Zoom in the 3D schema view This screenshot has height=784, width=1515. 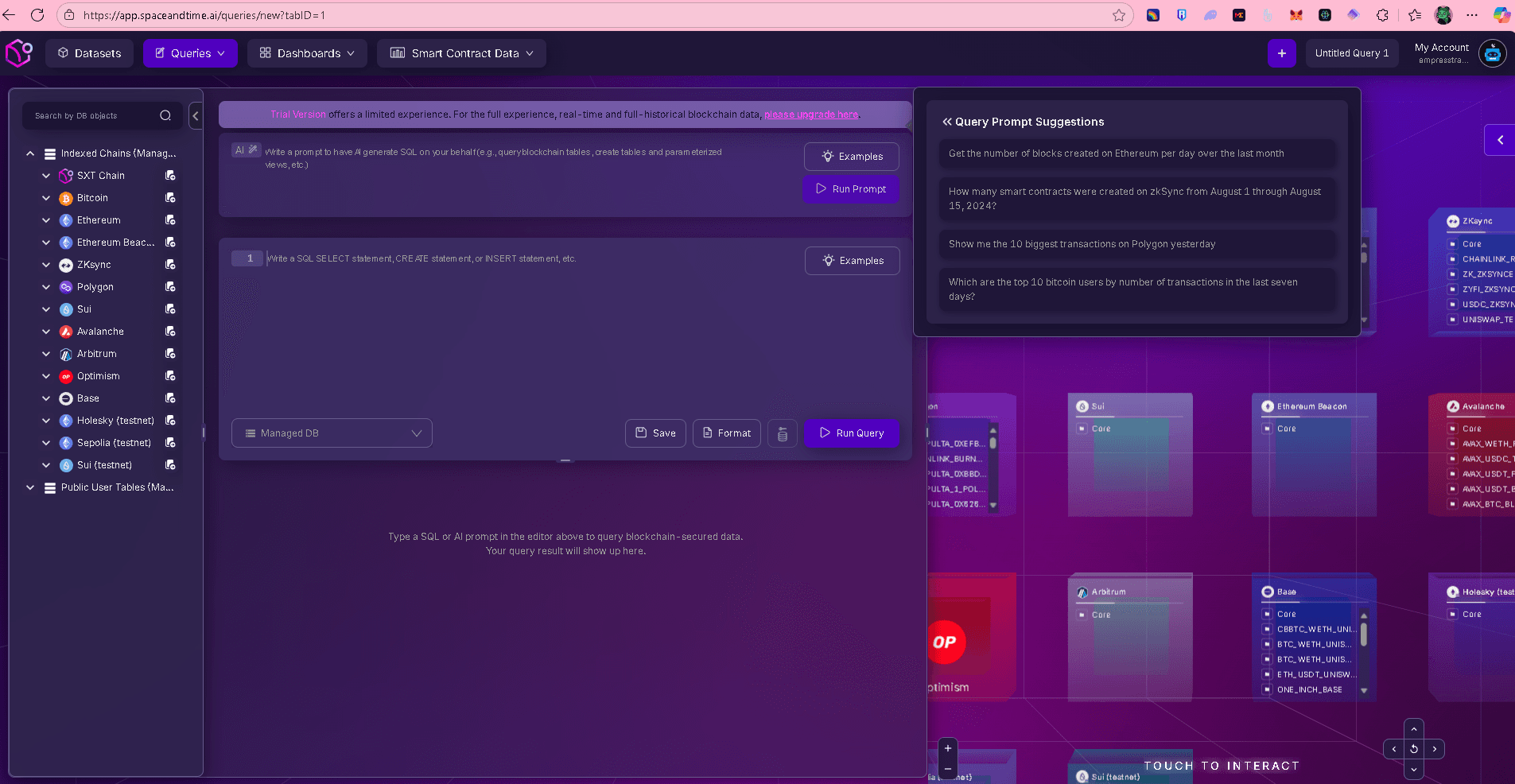[x=948, y=748]
